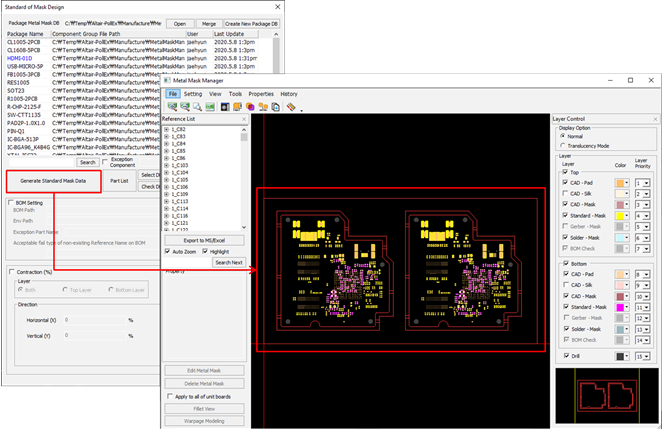Click Generate Standard Mask Data button
The width and height of the screenshot is (662, 429).
tap(53, 181)
